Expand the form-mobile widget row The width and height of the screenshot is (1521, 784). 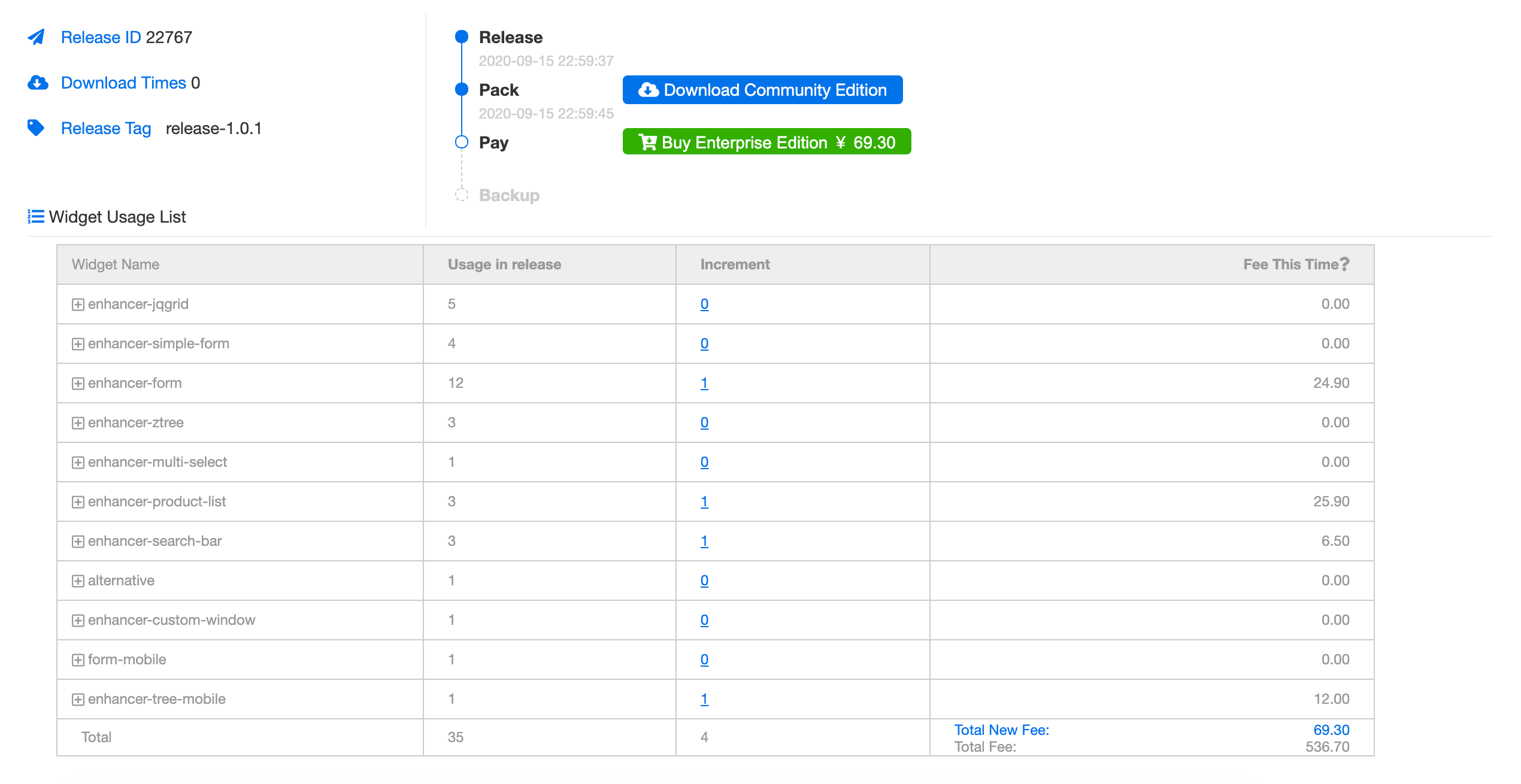tap(78, 660)
